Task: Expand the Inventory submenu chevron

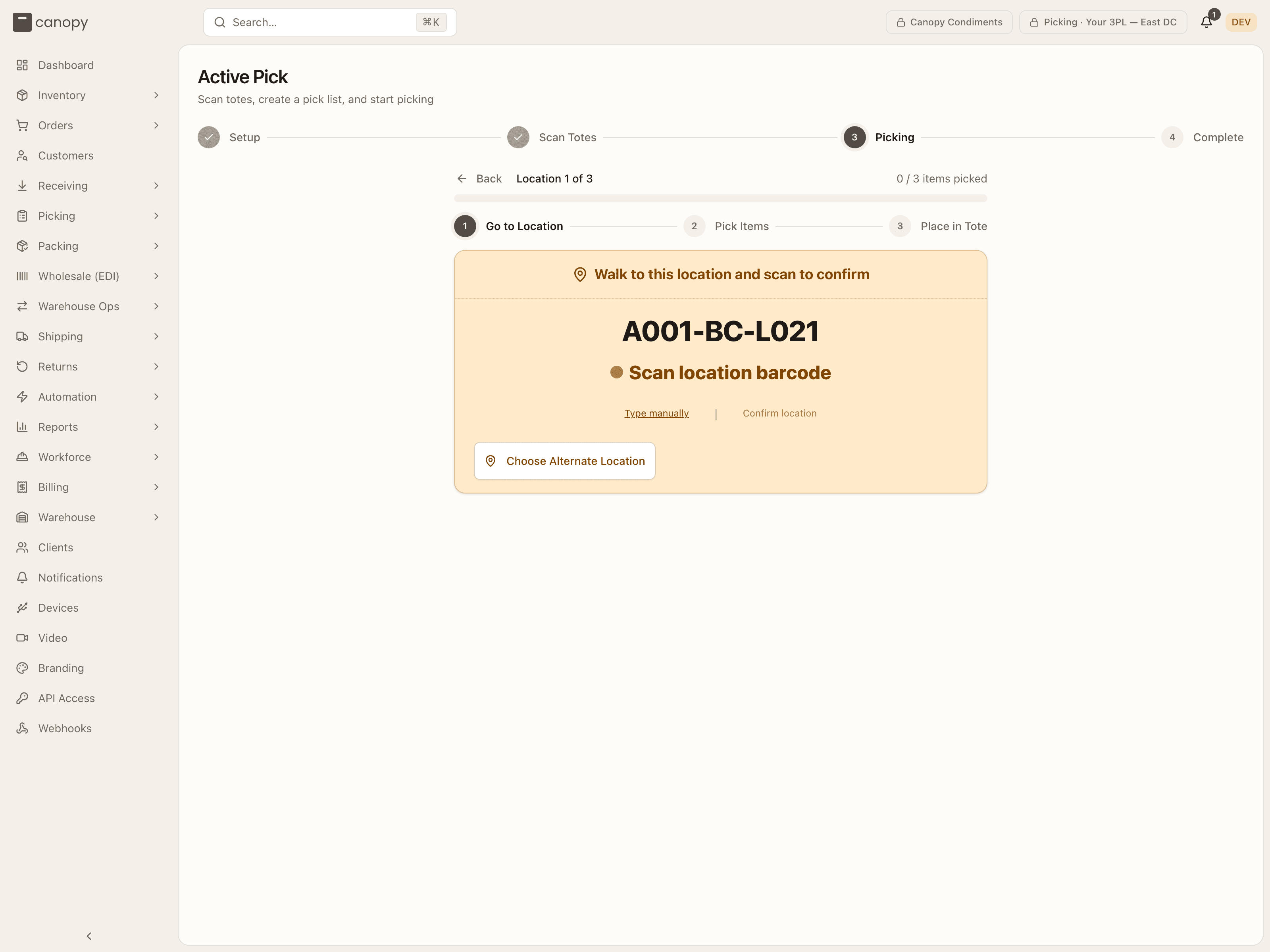Action: 156,95
